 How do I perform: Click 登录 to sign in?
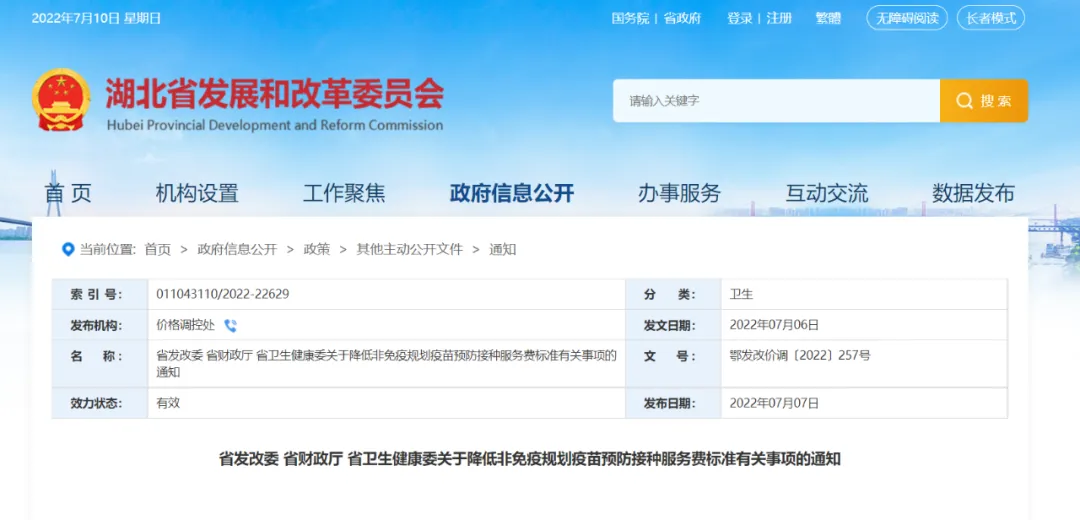coord(740,19)
